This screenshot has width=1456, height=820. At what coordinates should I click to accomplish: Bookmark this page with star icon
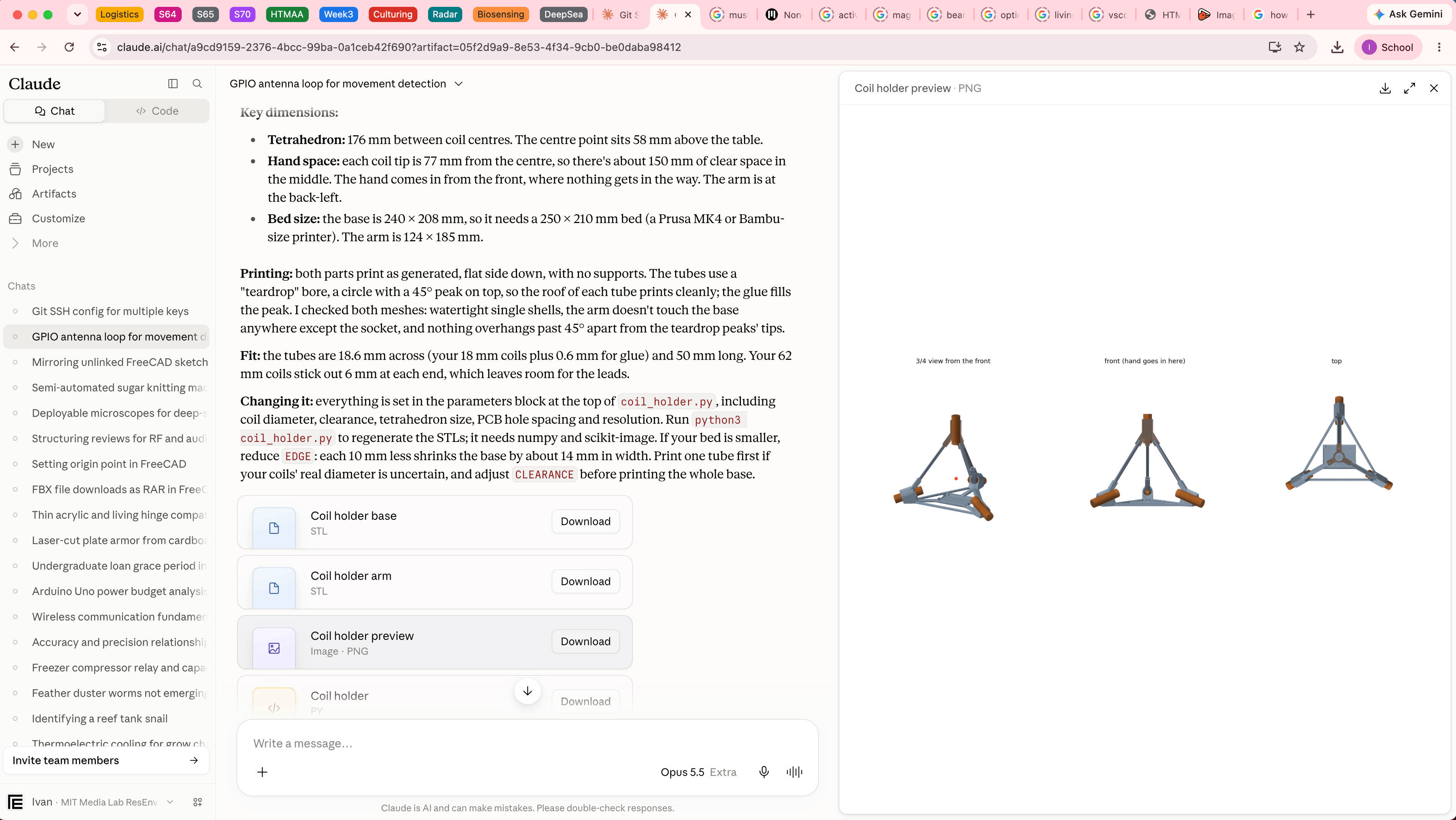(x=1299, y=47)
